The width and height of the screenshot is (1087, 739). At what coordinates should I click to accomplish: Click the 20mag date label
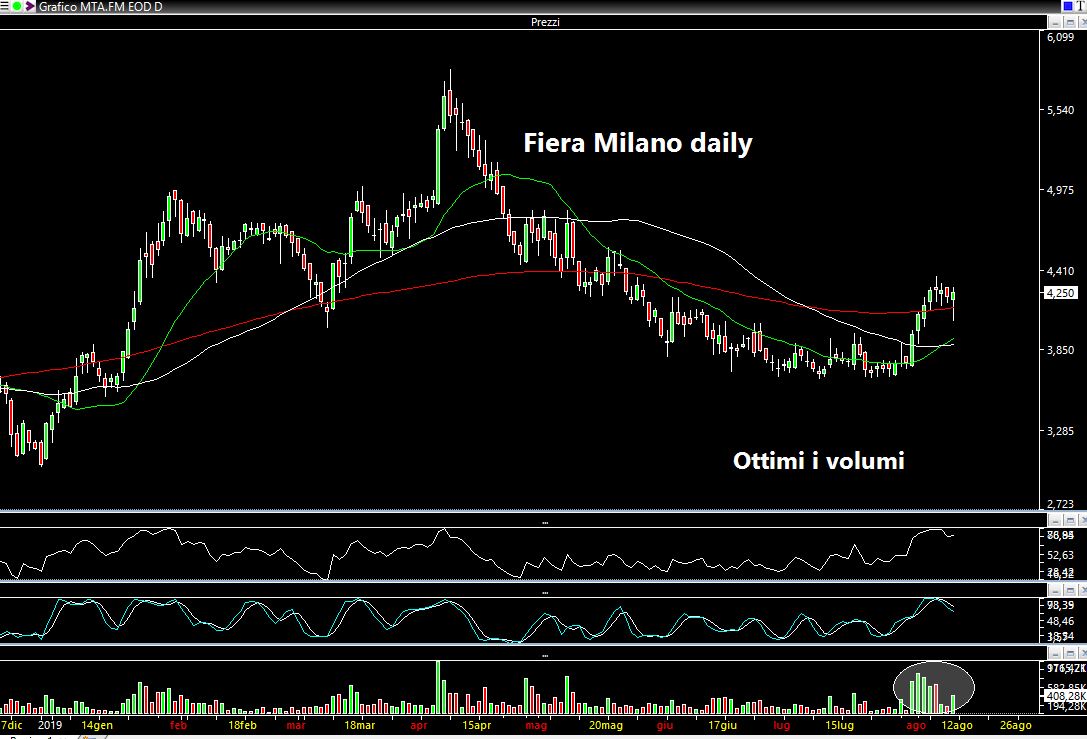point(606,725)
